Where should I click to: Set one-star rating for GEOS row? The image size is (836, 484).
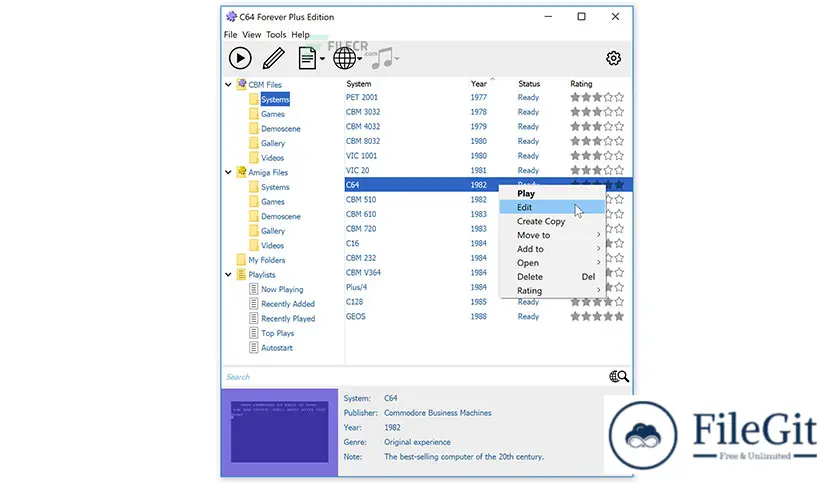pos(575,316)
